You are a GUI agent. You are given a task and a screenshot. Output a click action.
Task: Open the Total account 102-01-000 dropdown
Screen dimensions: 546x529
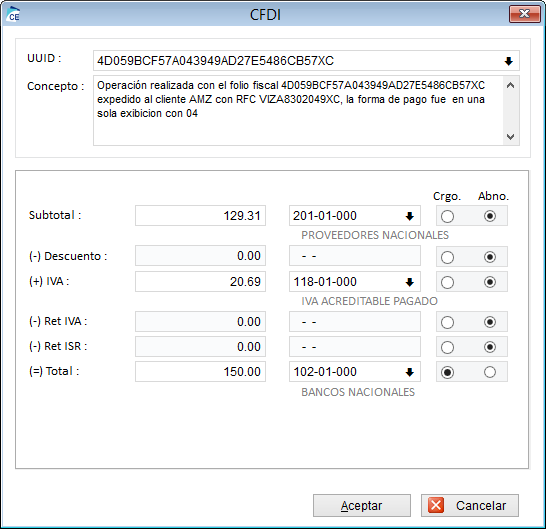tap(410, 372)
